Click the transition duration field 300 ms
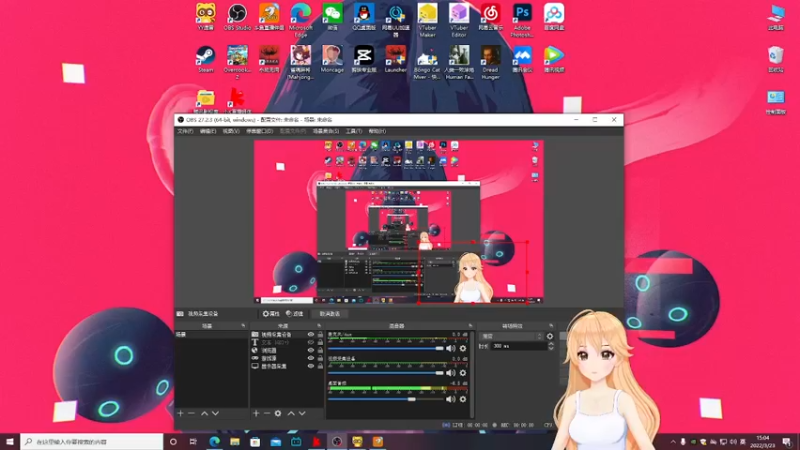 pos(518,346)
